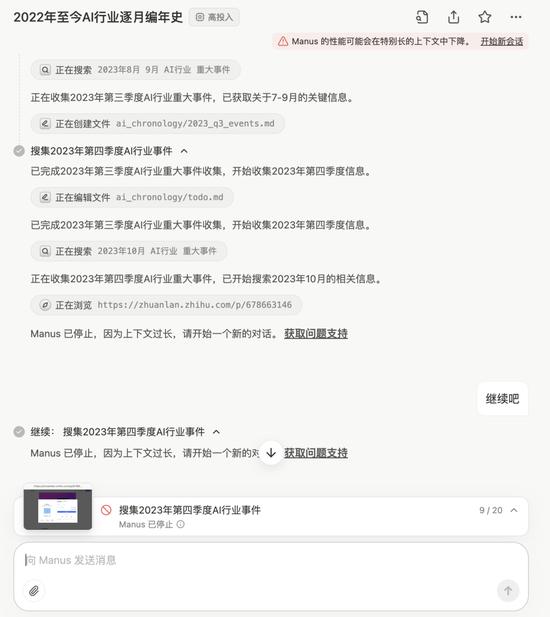Click the red stopped status icon
This screenshot has height=617, width=550.
(x=106, y=510)
